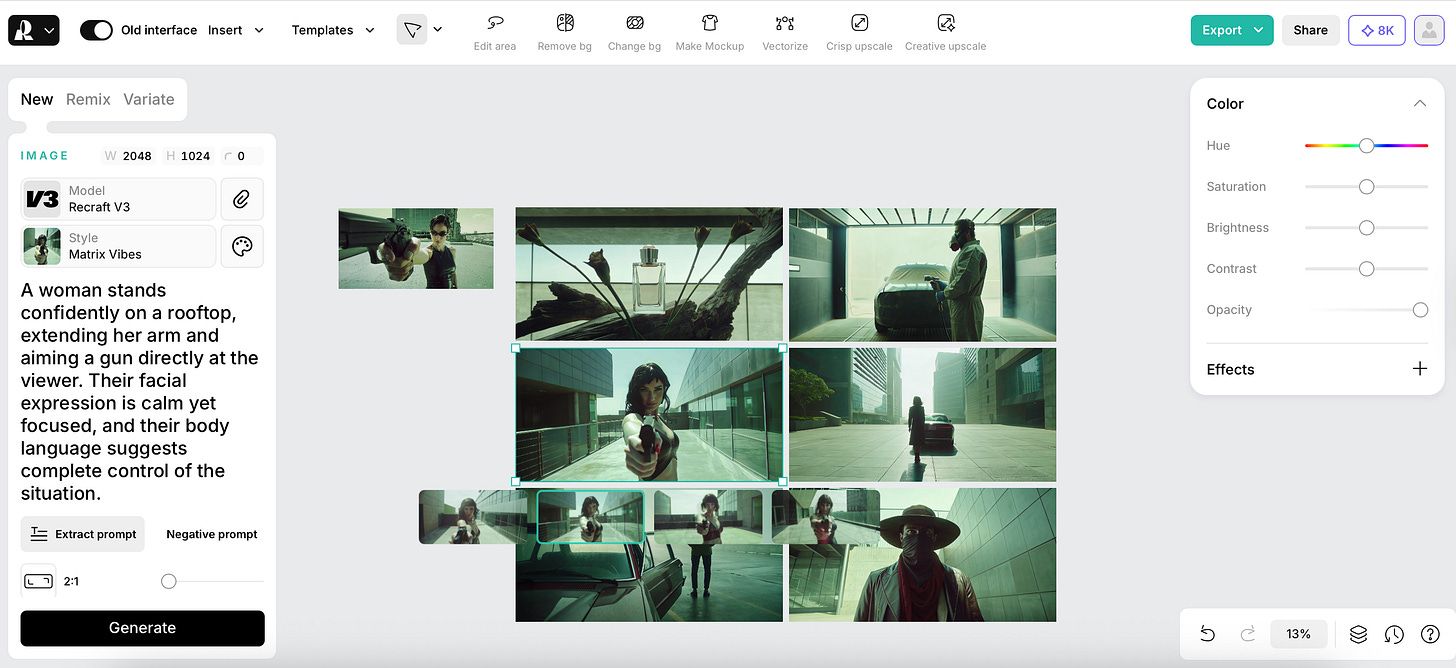The height and width of the screenshot is (668, 1456).
Task: Open the Layers panel icon
Action: (1358, 634)
